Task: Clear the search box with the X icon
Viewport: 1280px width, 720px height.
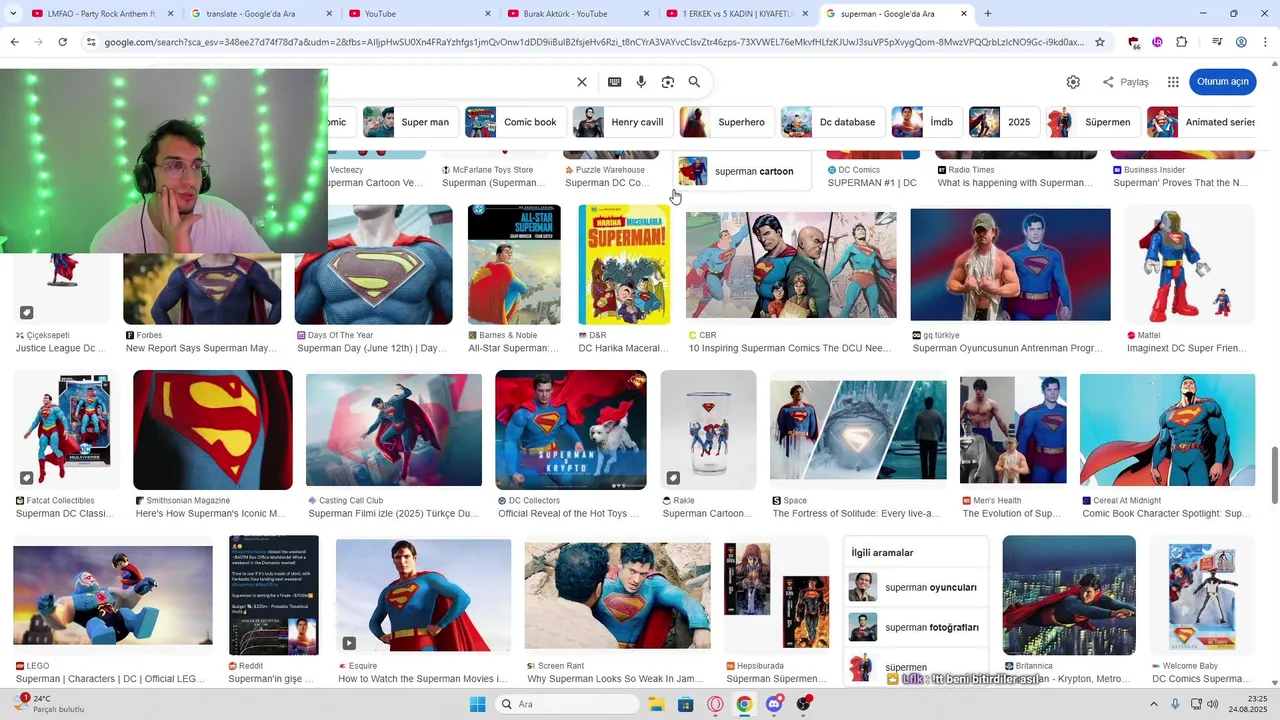Action: pos(582,82)
